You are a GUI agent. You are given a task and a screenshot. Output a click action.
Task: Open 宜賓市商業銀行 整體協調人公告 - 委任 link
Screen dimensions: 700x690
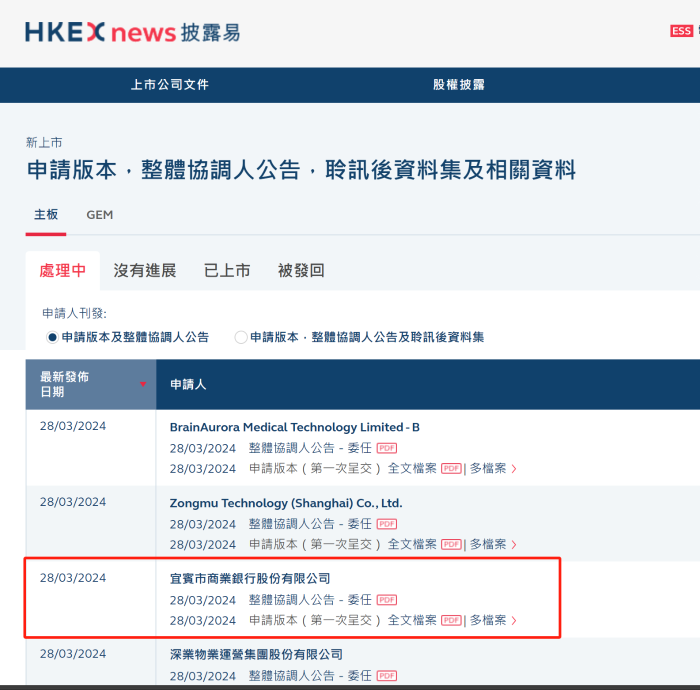tap(310, 600)
